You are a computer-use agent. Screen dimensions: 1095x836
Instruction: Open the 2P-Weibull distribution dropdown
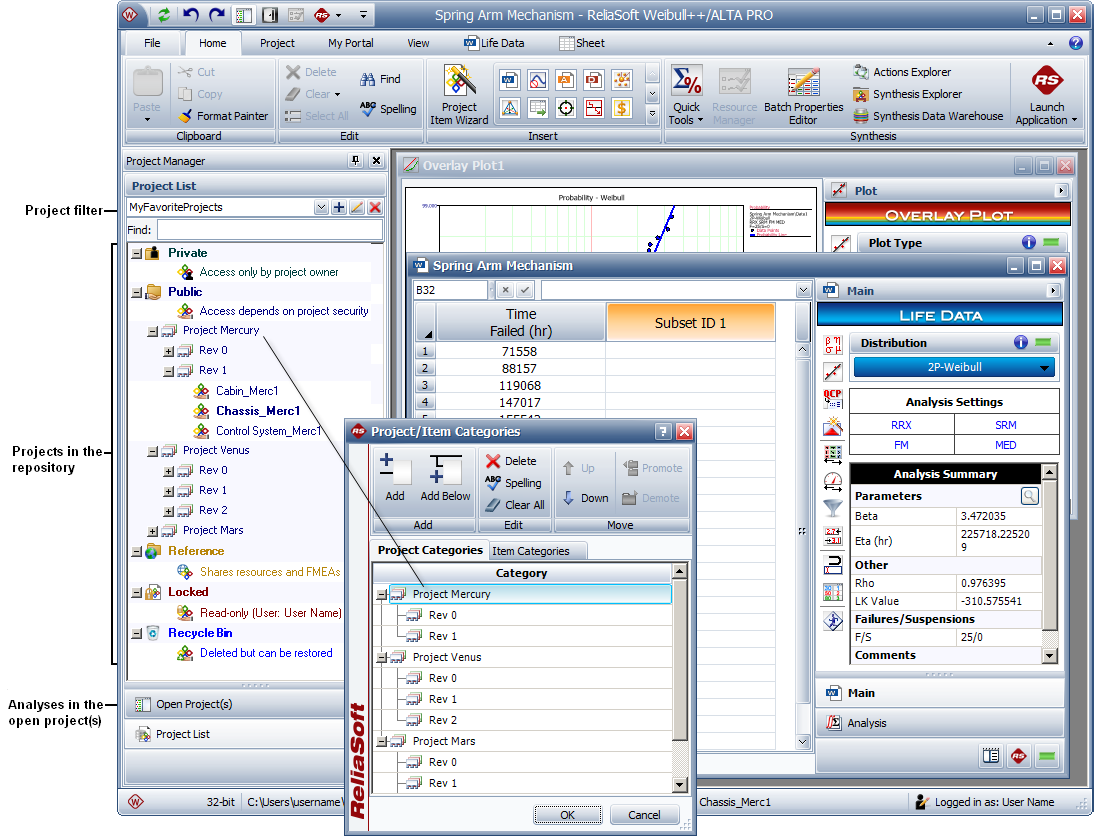coord(953,367)
